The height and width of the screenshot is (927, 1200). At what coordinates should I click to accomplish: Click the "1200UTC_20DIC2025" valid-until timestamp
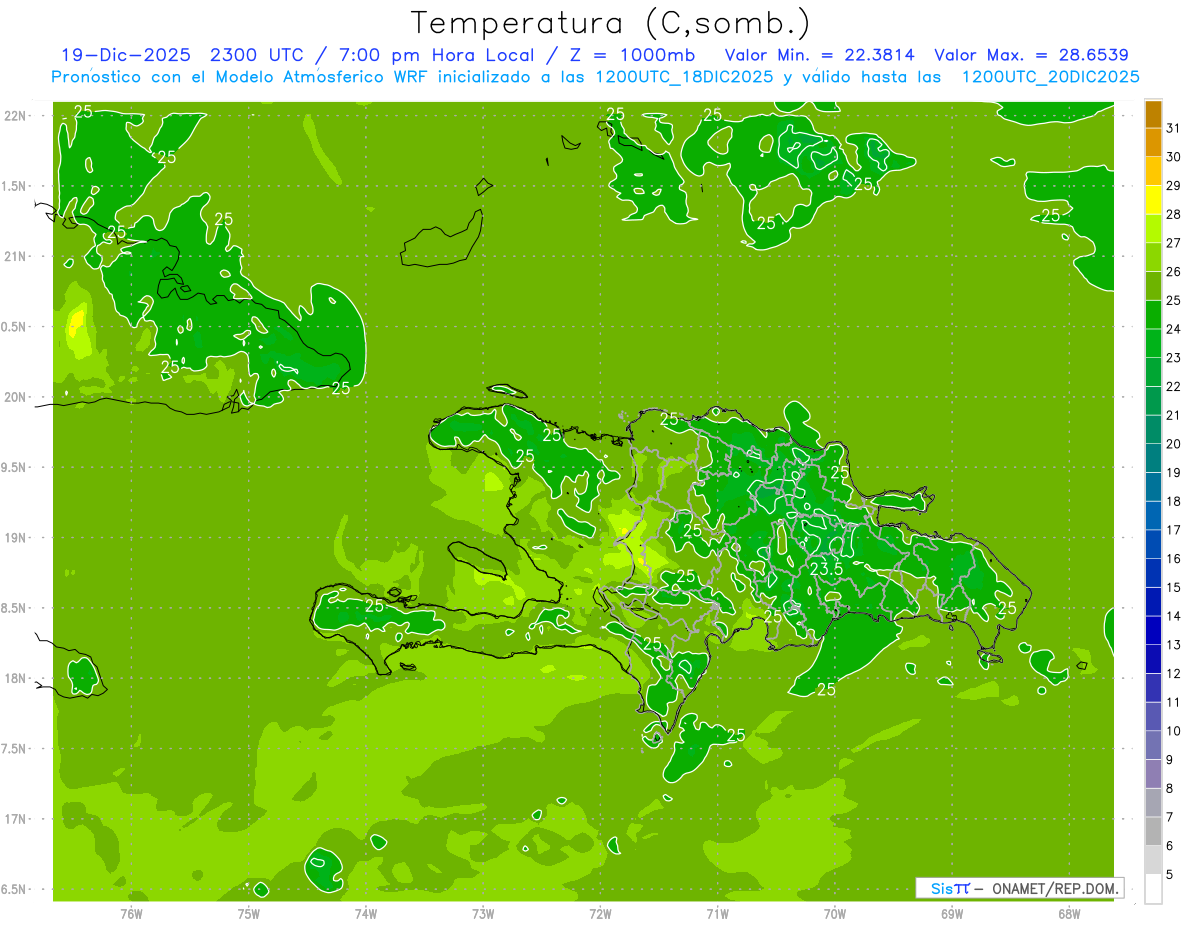tap(1050, 77)
